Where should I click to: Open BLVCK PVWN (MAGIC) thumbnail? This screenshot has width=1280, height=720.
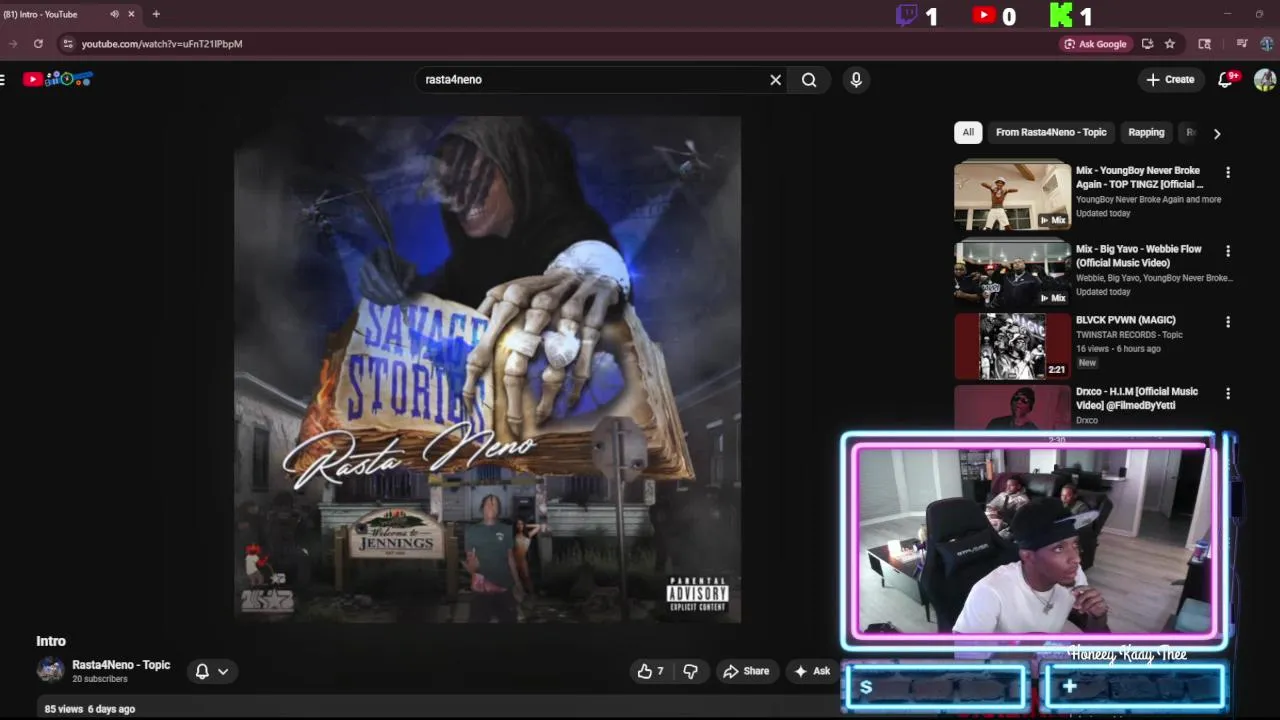click(1012, 346)
